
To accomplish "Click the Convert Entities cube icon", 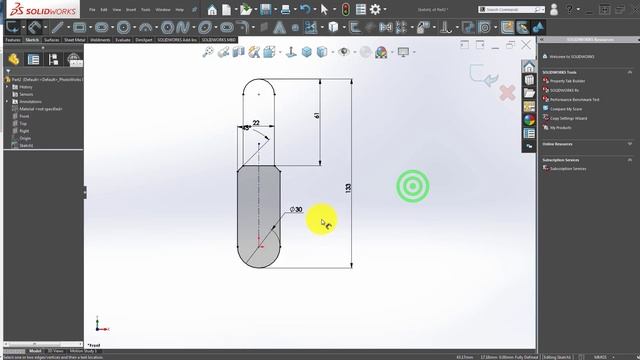I will 333,27.
